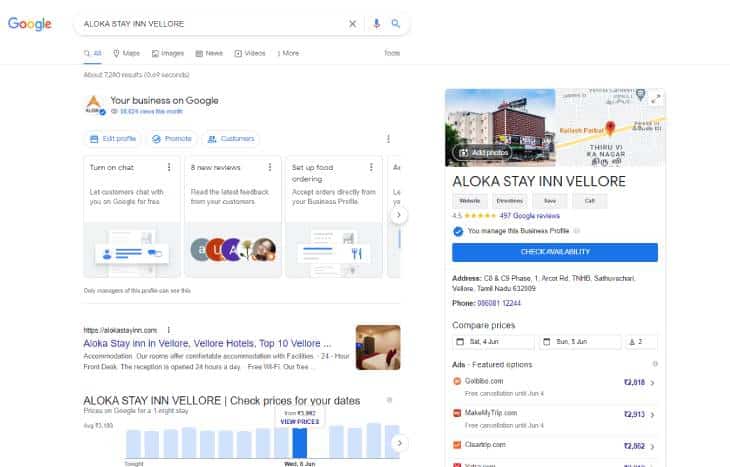Click the arrow next to Cleartrip price
The image size is (730, 467).
click(652, 447)
